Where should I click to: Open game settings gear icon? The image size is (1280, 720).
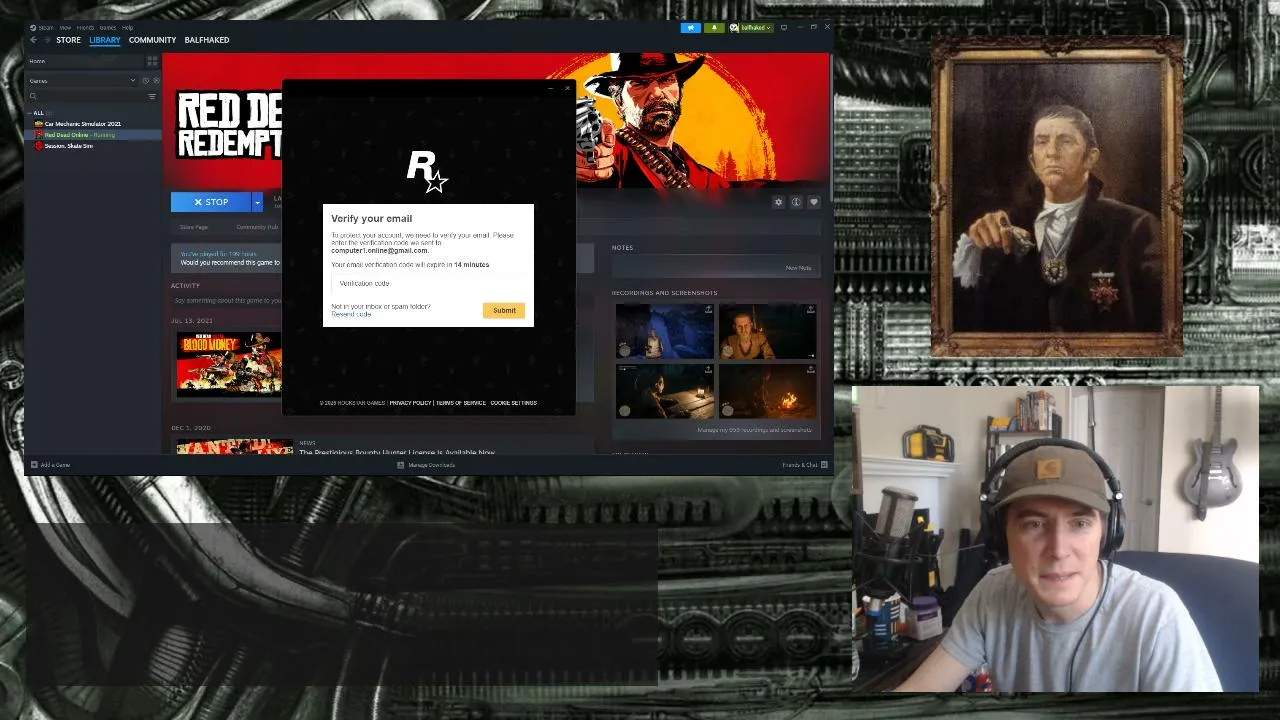(x=778, y=202)
